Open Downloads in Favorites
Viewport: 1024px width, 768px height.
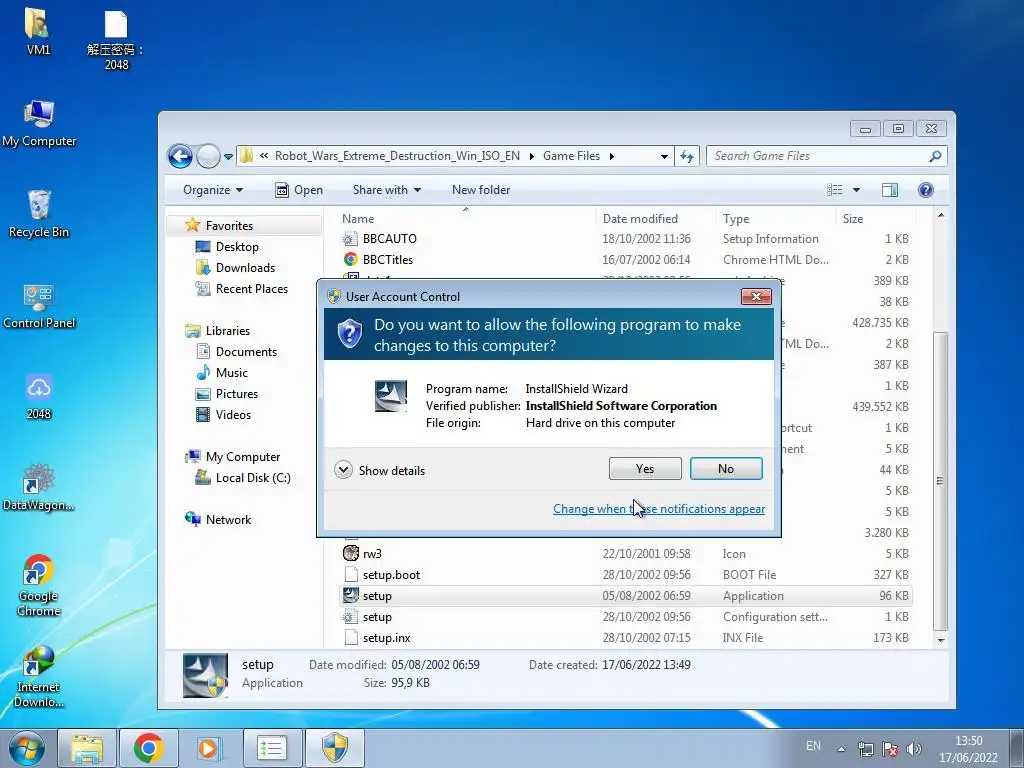point(245,268)
